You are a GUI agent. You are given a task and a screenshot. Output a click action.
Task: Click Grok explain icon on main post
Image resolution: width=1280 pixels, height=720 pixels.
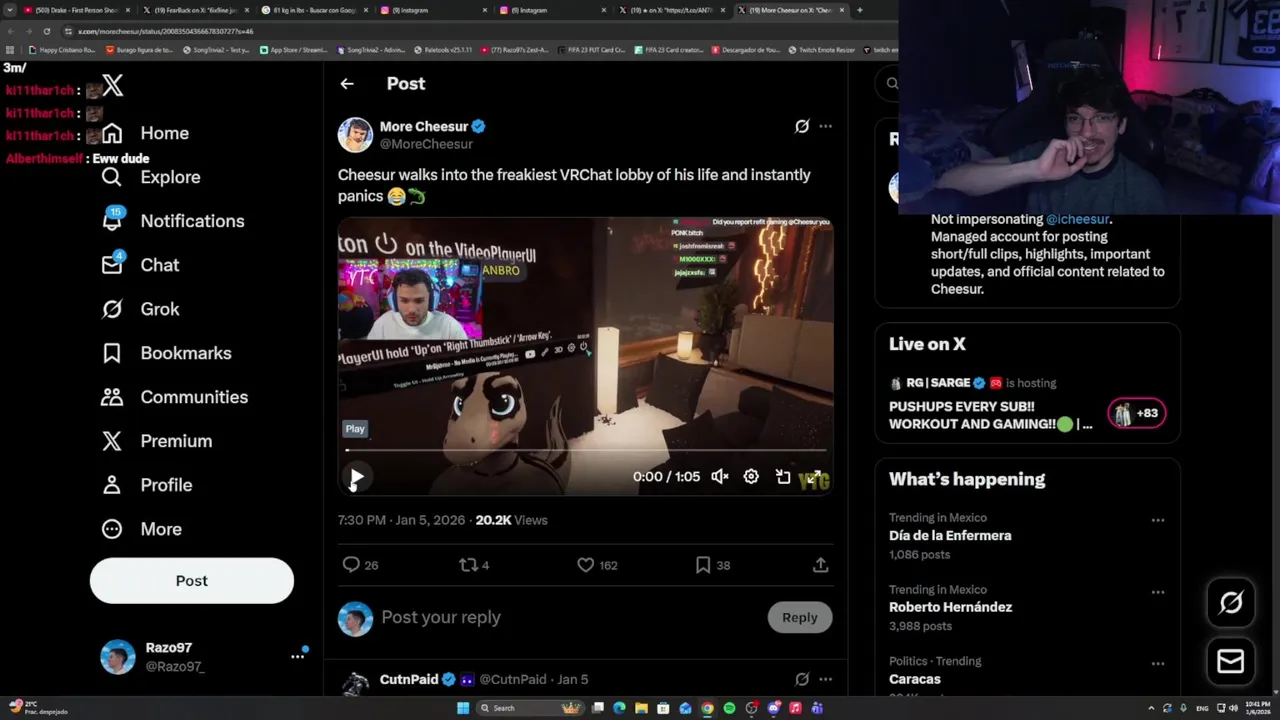tap(802, 126)
